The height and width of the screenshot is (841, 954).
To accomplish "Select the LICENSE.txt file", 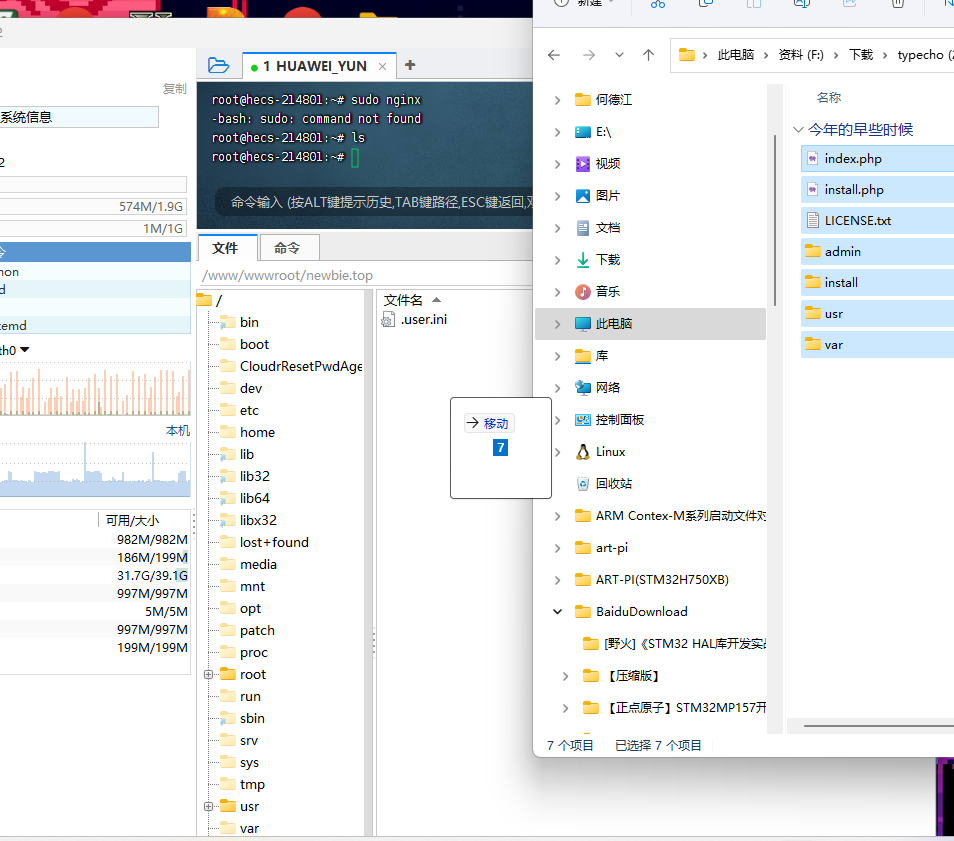I will (877, 221).
